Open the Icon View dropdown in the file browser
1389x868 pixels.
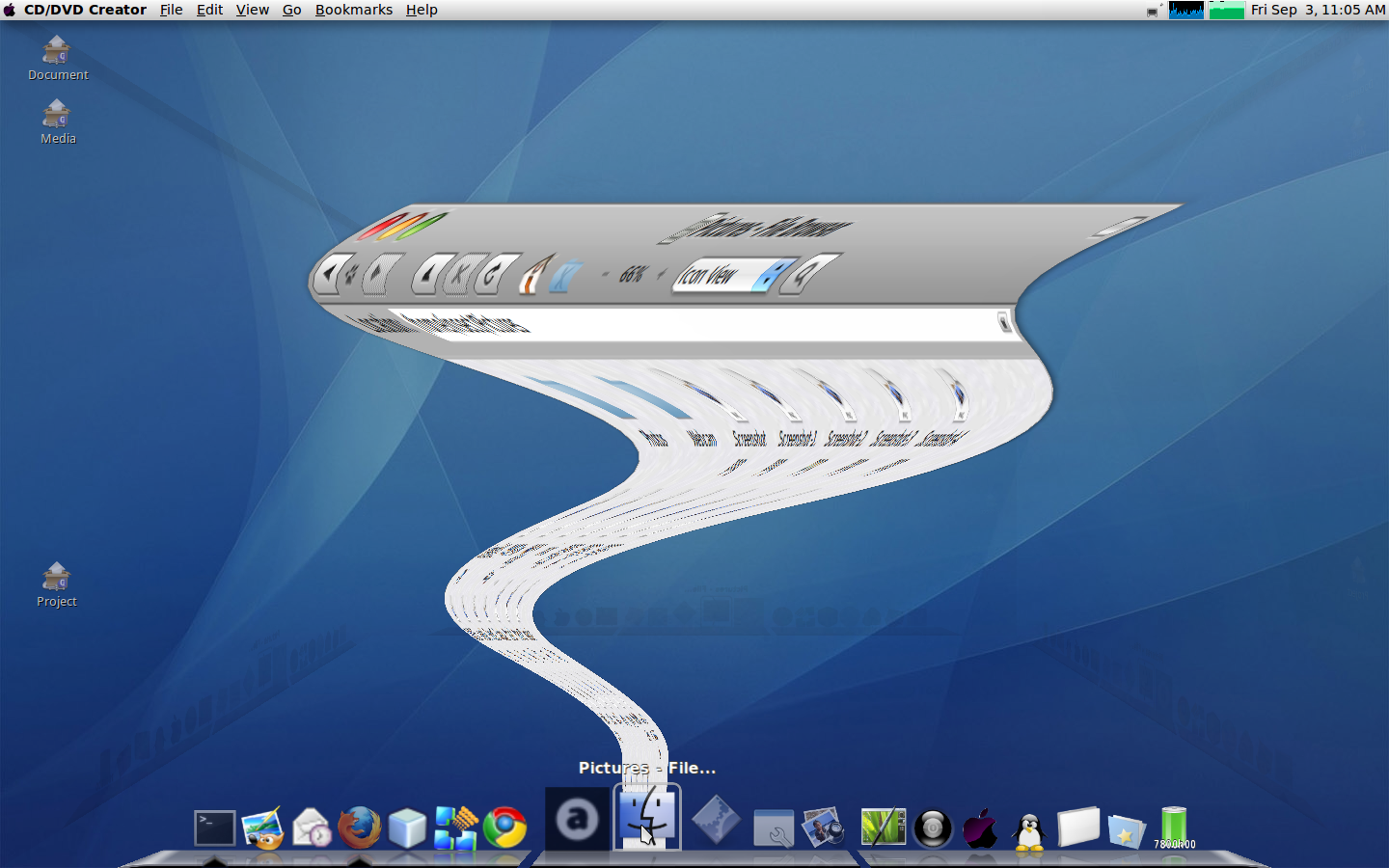coord(735,275)
